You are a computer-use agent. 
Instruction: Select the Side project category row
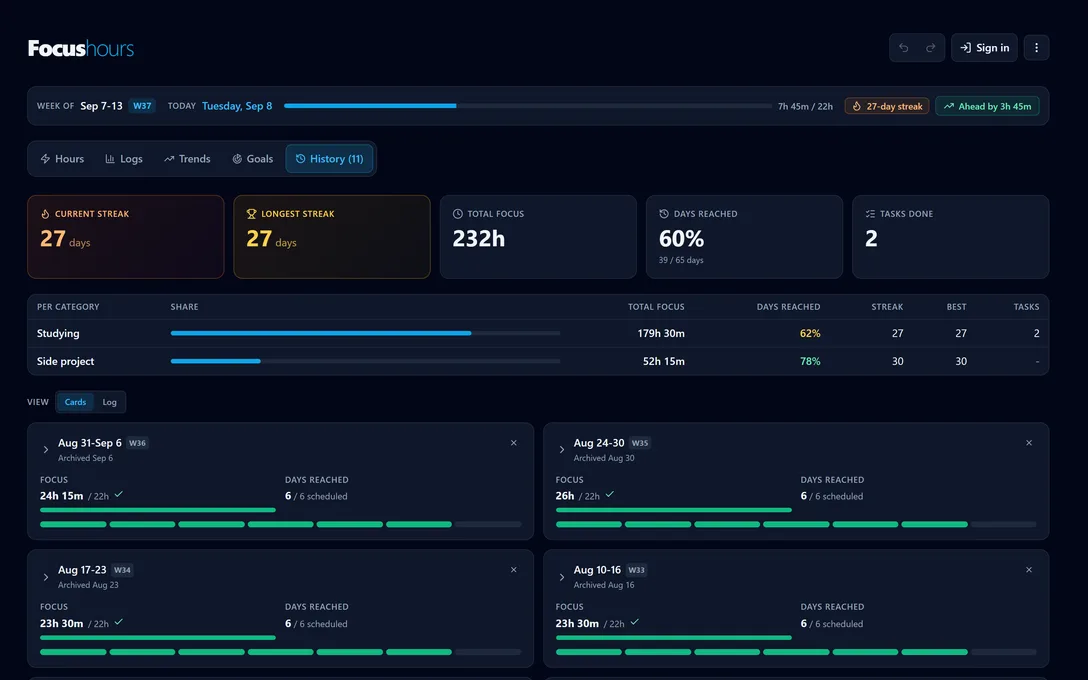[x=538, y=361]
